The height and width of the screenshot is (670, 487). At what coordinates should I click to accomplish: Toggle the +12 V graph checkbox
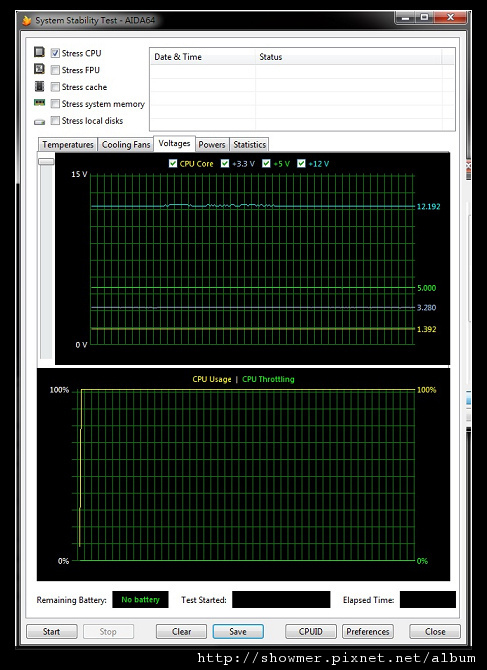[x=302, y=163]
